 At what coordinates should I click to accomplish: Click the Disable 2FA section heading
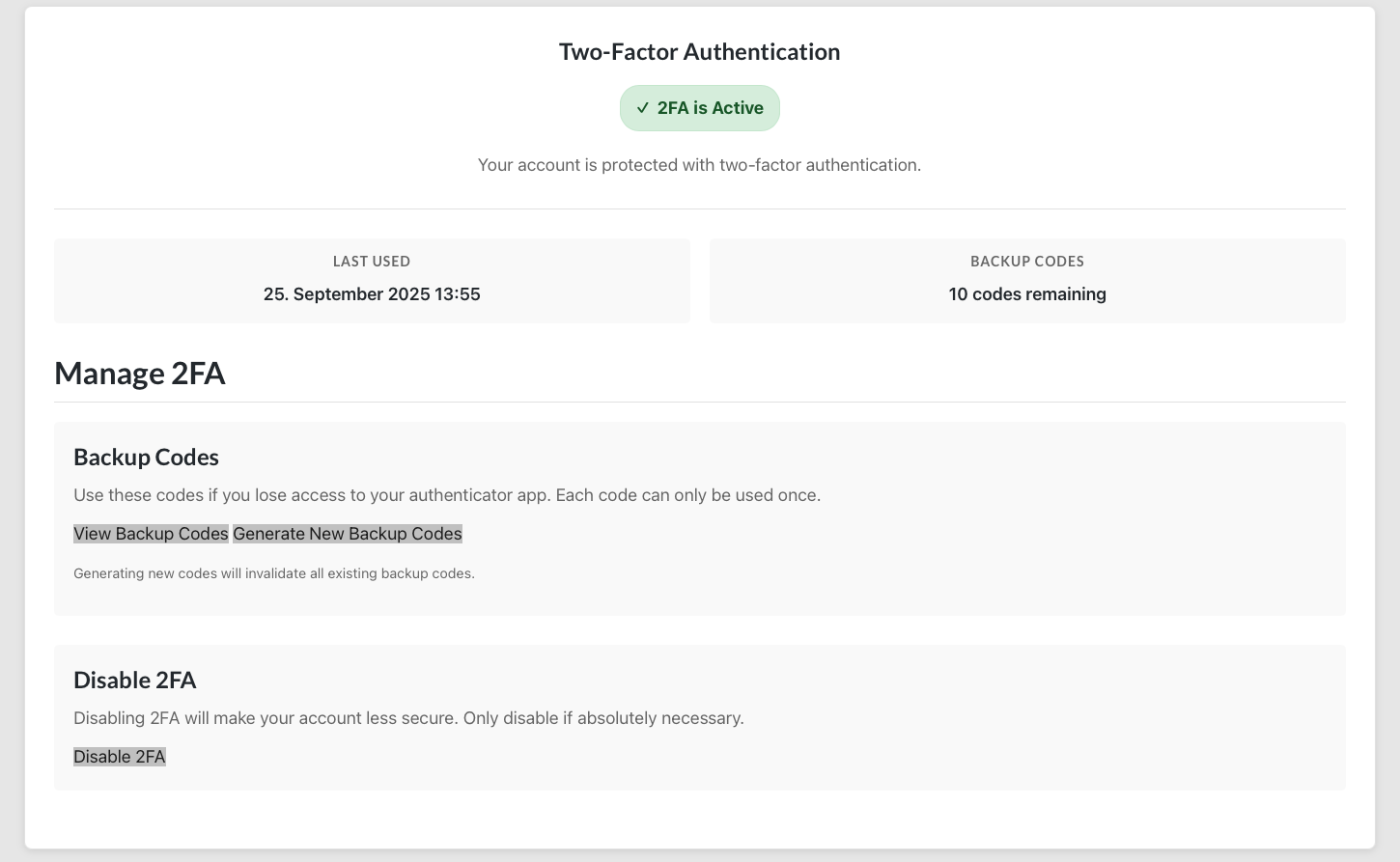[x=135, y=681]
